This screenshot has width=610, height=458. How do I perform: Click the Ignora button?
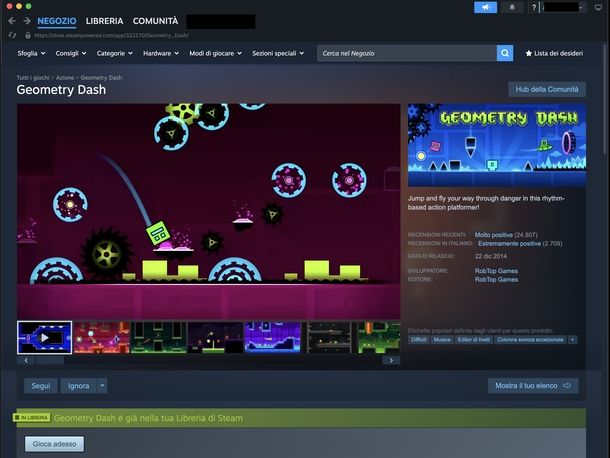(x=79, y=386)
